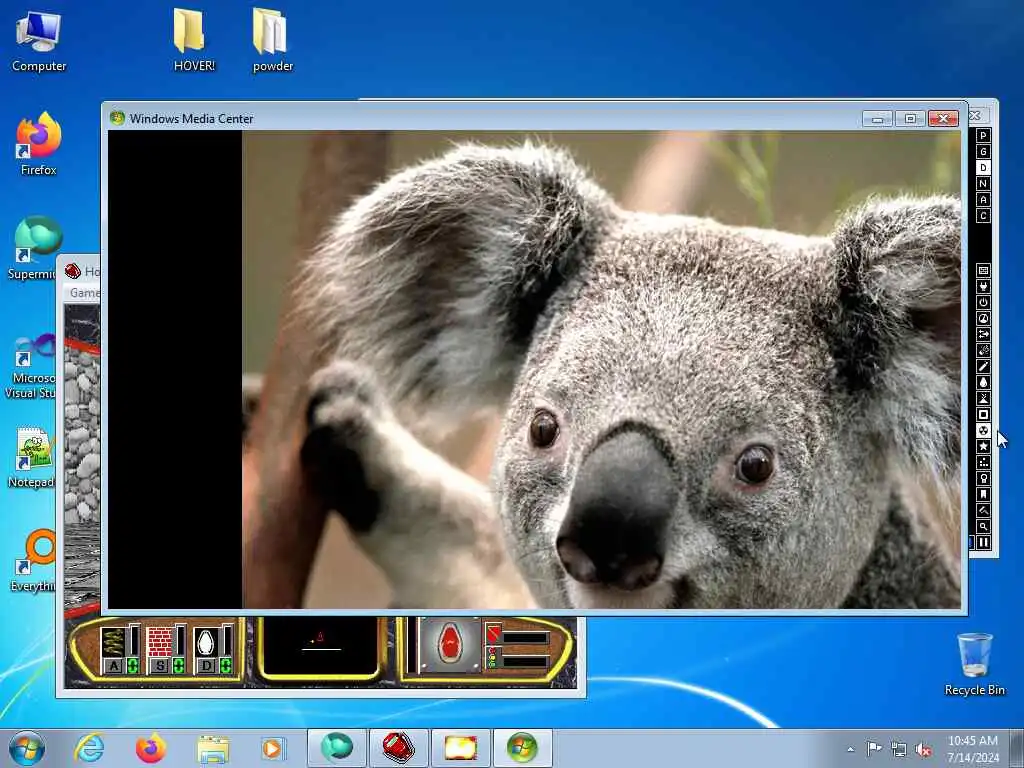Screen dimensions: 1024x768
Task: Open the Tools category below the dots icon
Action: 983,478
